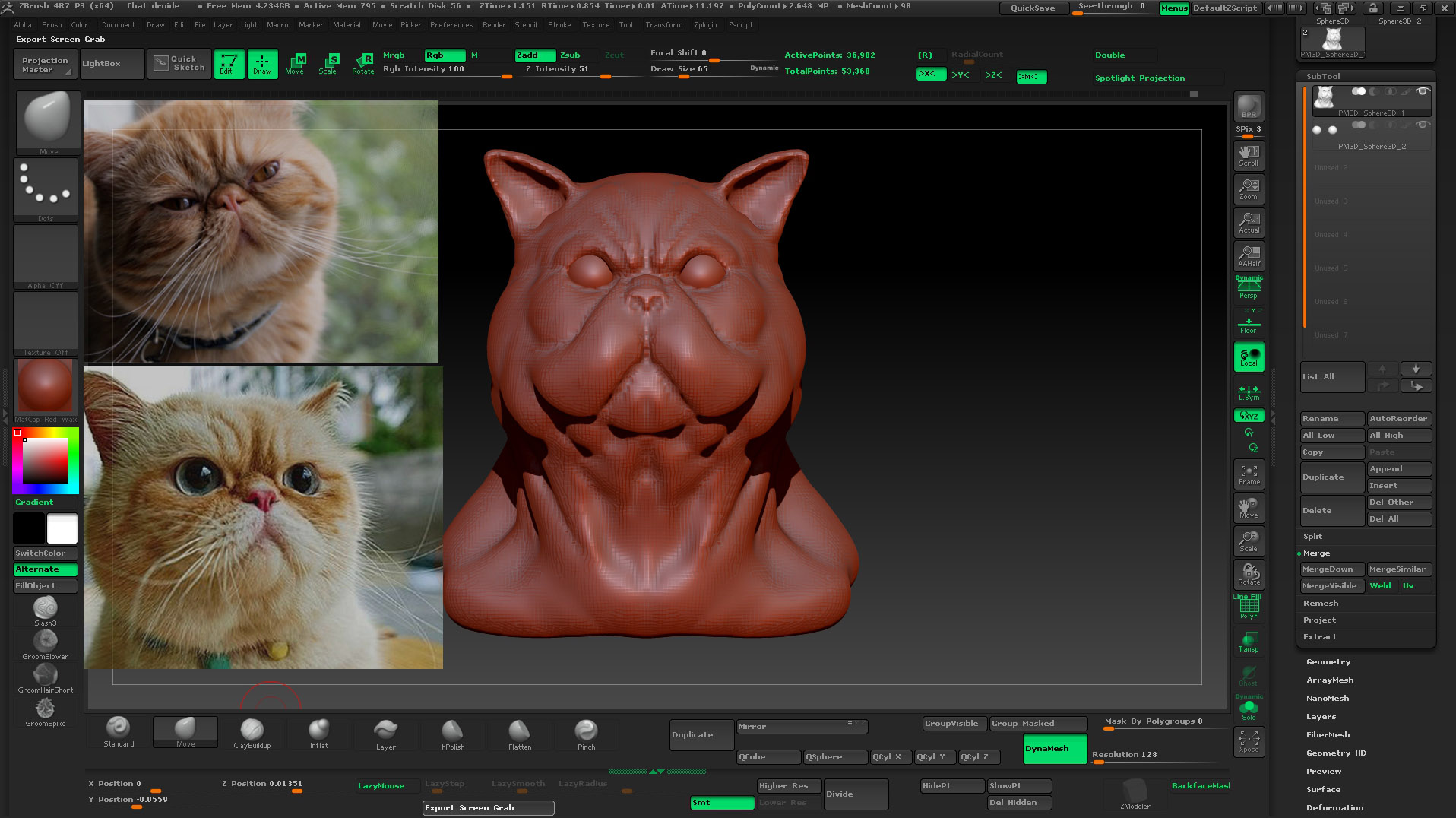Image resolution: width=1456 pixels, height=818 pixels.
Task: Activate the Move transform icon in top shelf
Action: click(x=295, y=64)
